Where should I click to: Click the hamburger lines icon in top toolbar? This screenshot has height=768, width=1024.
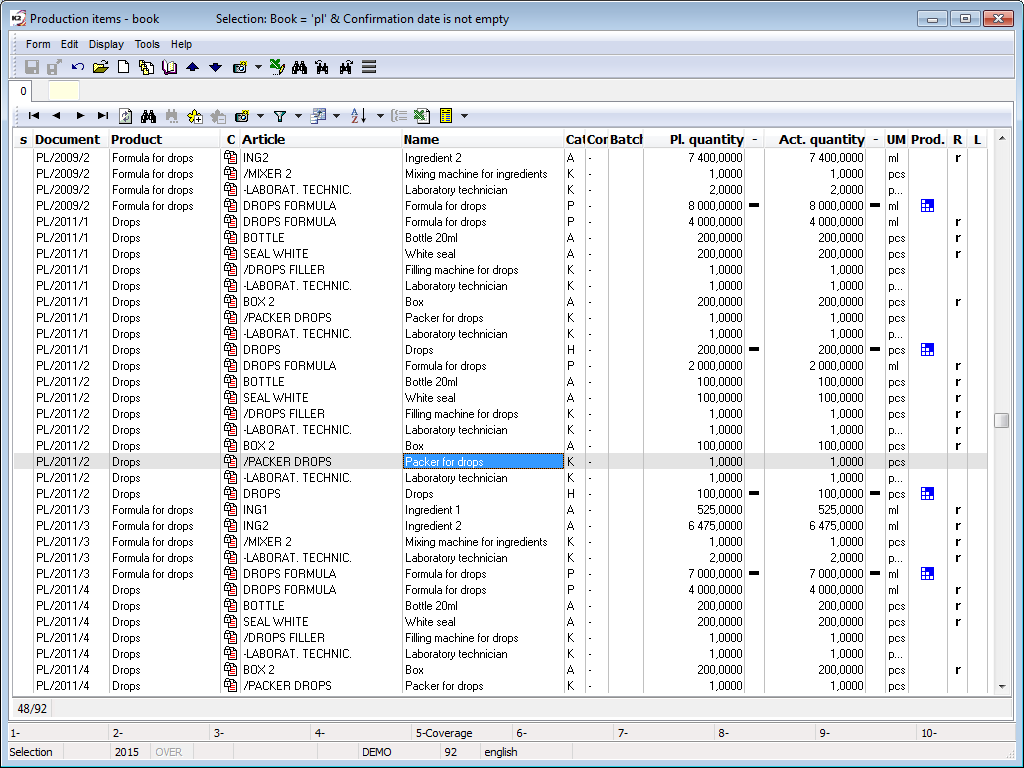(369, 67)
